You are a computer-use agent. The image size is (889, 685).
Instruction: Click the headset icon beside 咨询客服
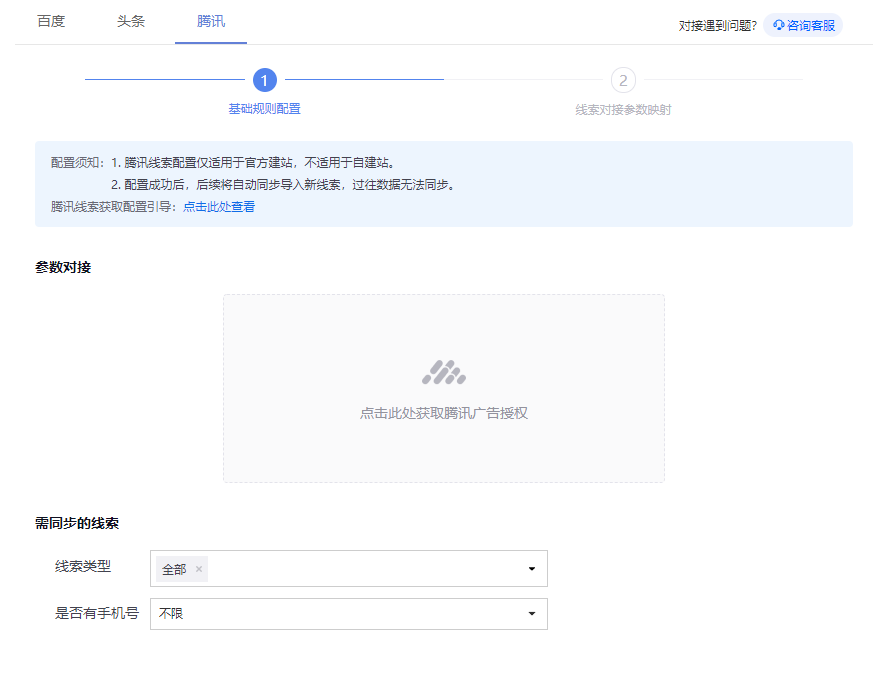(x=778, y=26)
